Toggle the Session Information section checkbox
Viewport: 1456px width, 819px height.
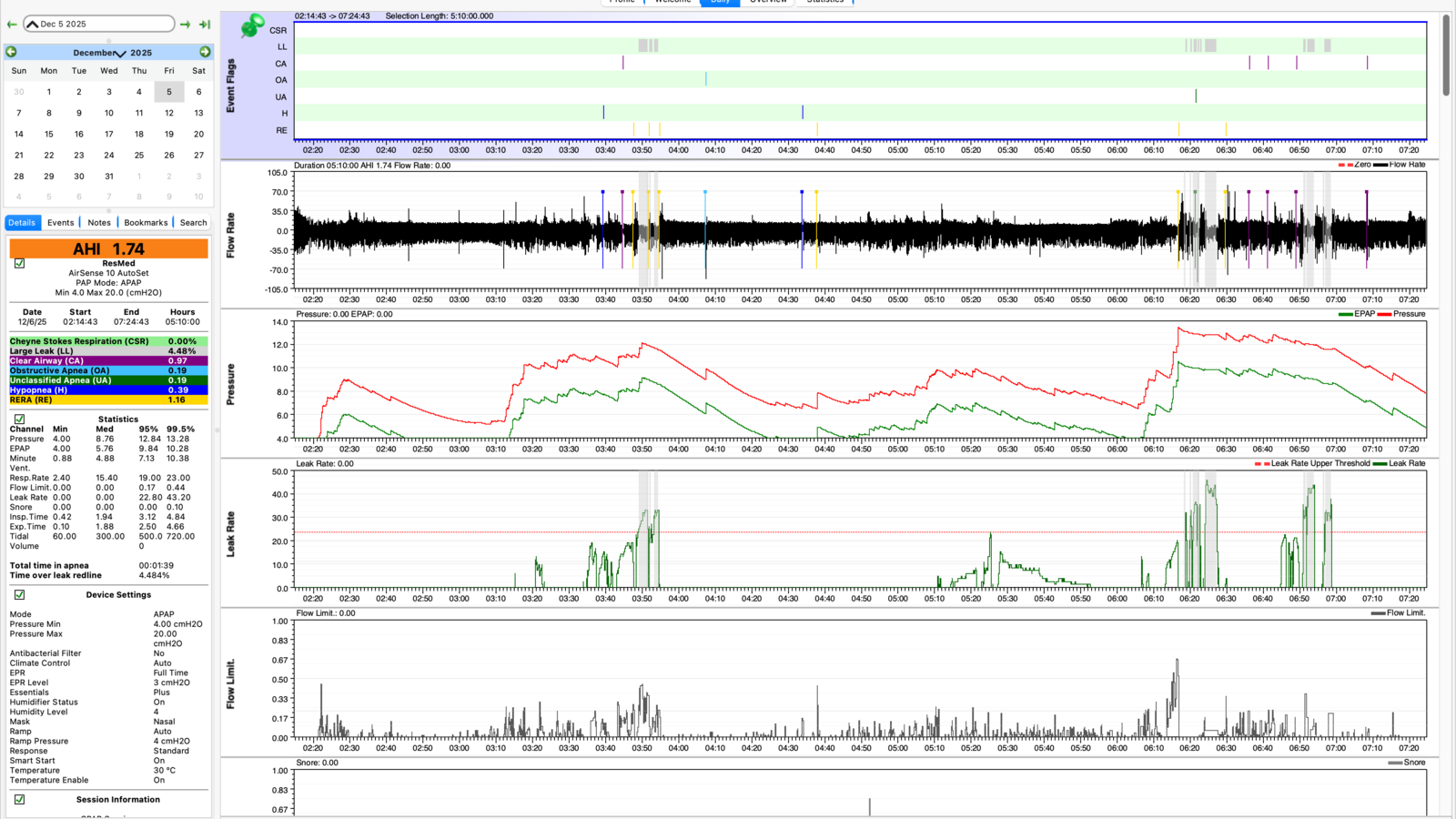19,800
